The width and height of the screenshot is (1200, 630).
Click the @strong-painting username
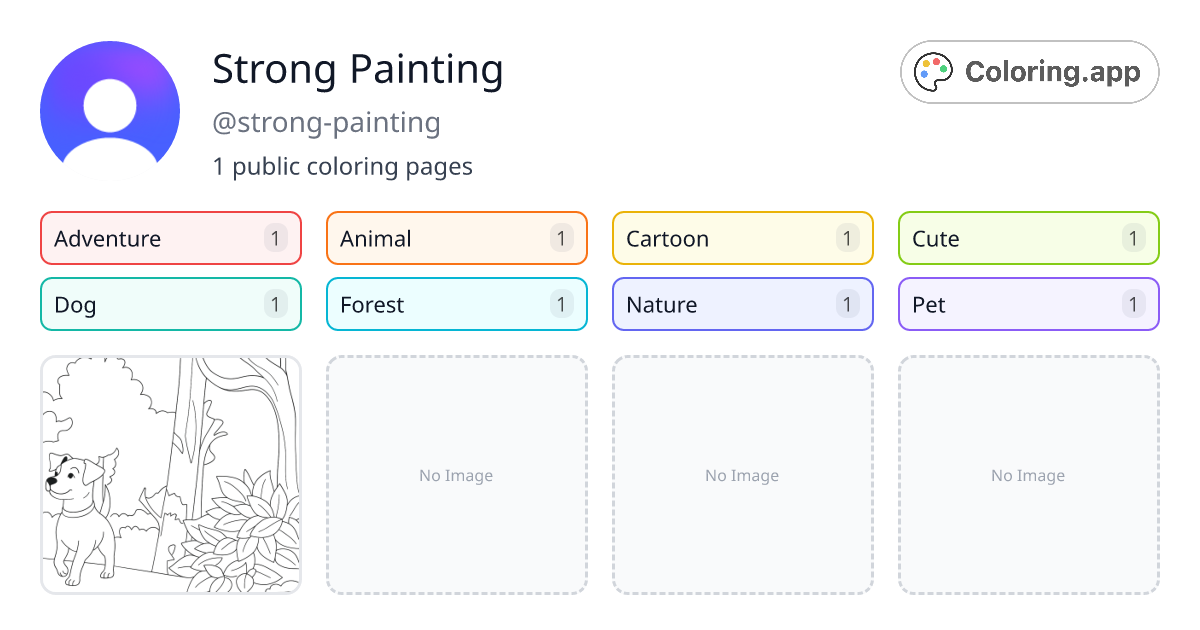point(326,122)
